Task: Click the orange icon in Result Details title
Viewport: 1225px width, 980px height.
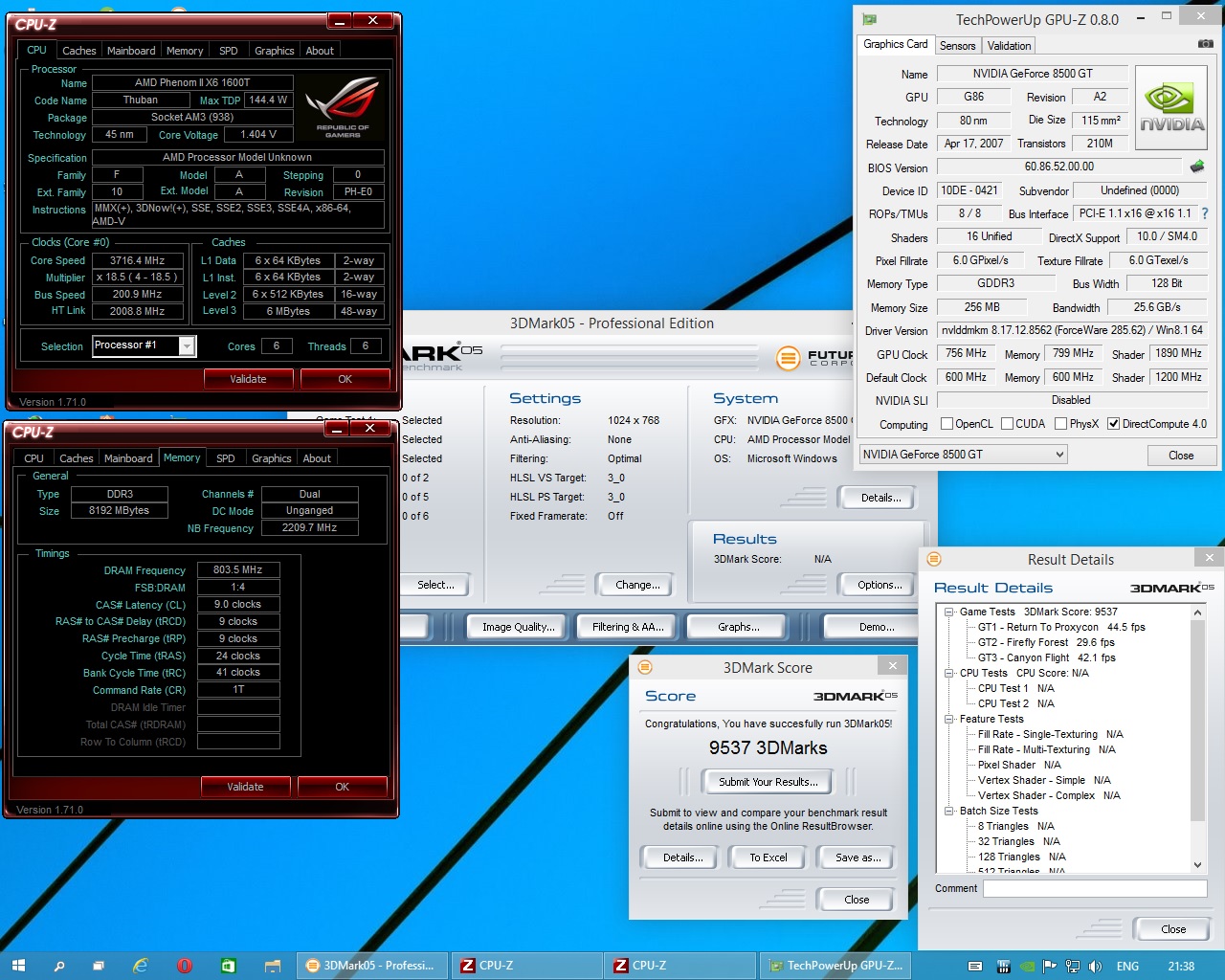Action: (x=934, y=559)
